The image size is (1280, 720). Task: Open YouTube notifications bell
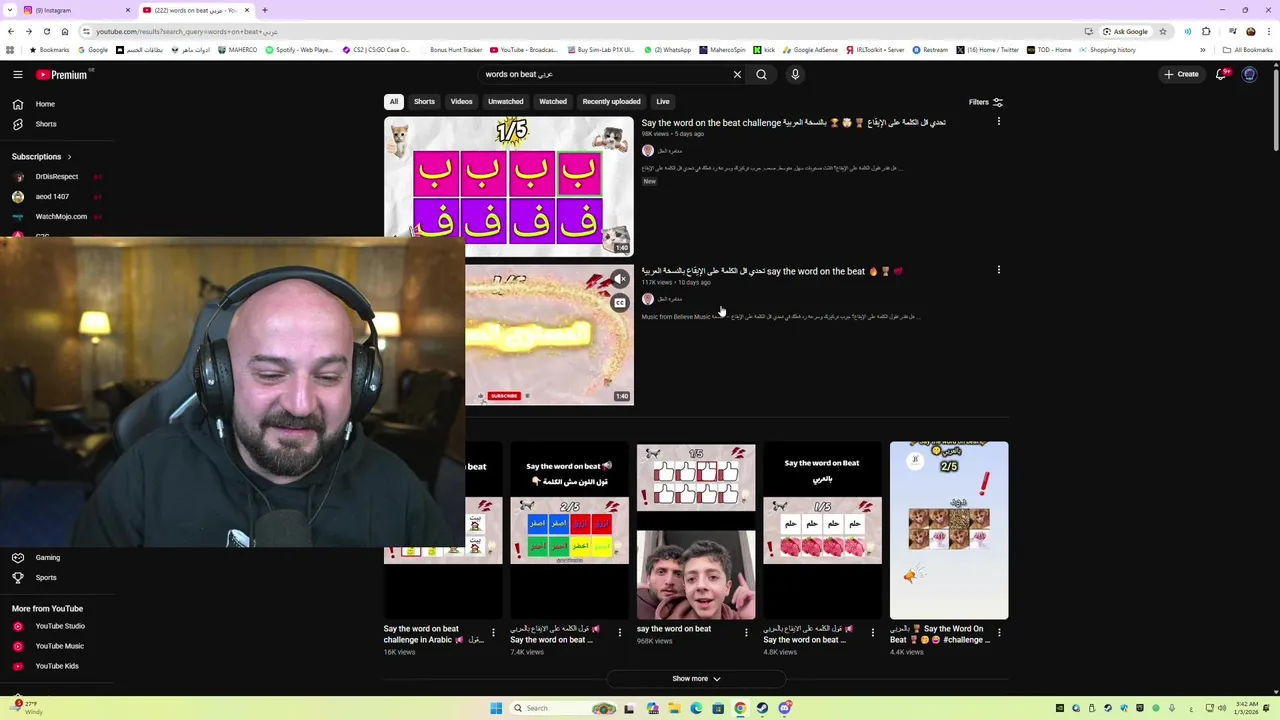(1221, 74)
